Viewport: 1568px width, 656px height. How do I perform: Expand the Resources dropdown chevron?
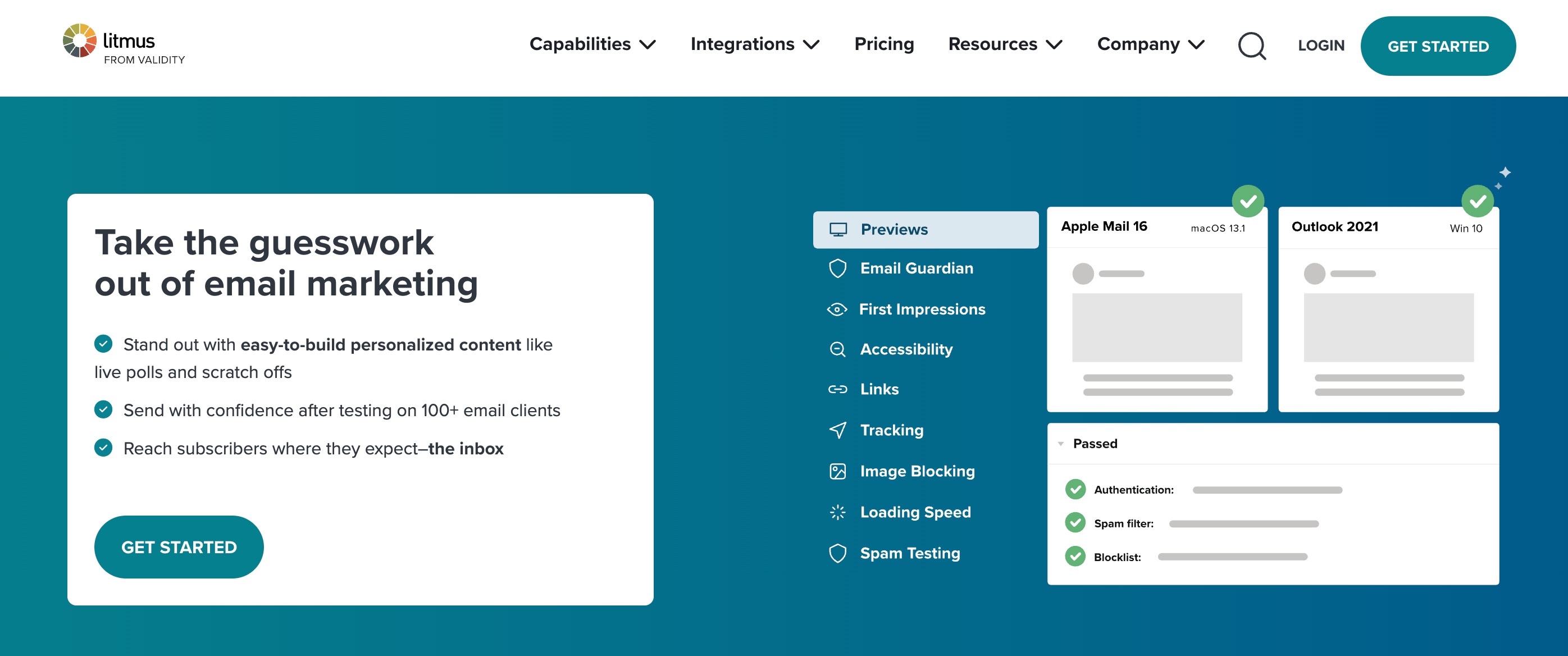tap(1054, 44)
